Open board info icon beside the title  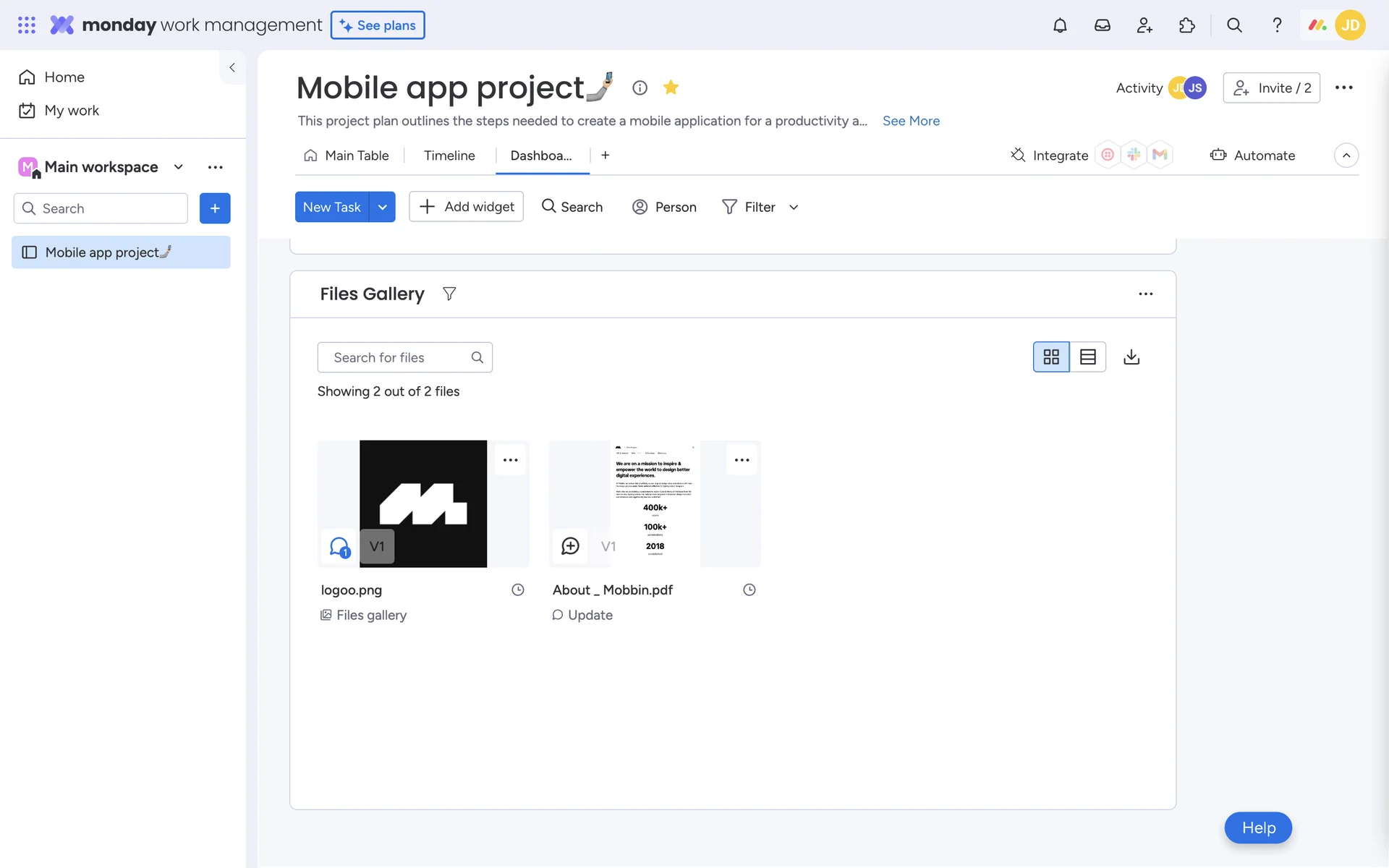pos(640,88)
